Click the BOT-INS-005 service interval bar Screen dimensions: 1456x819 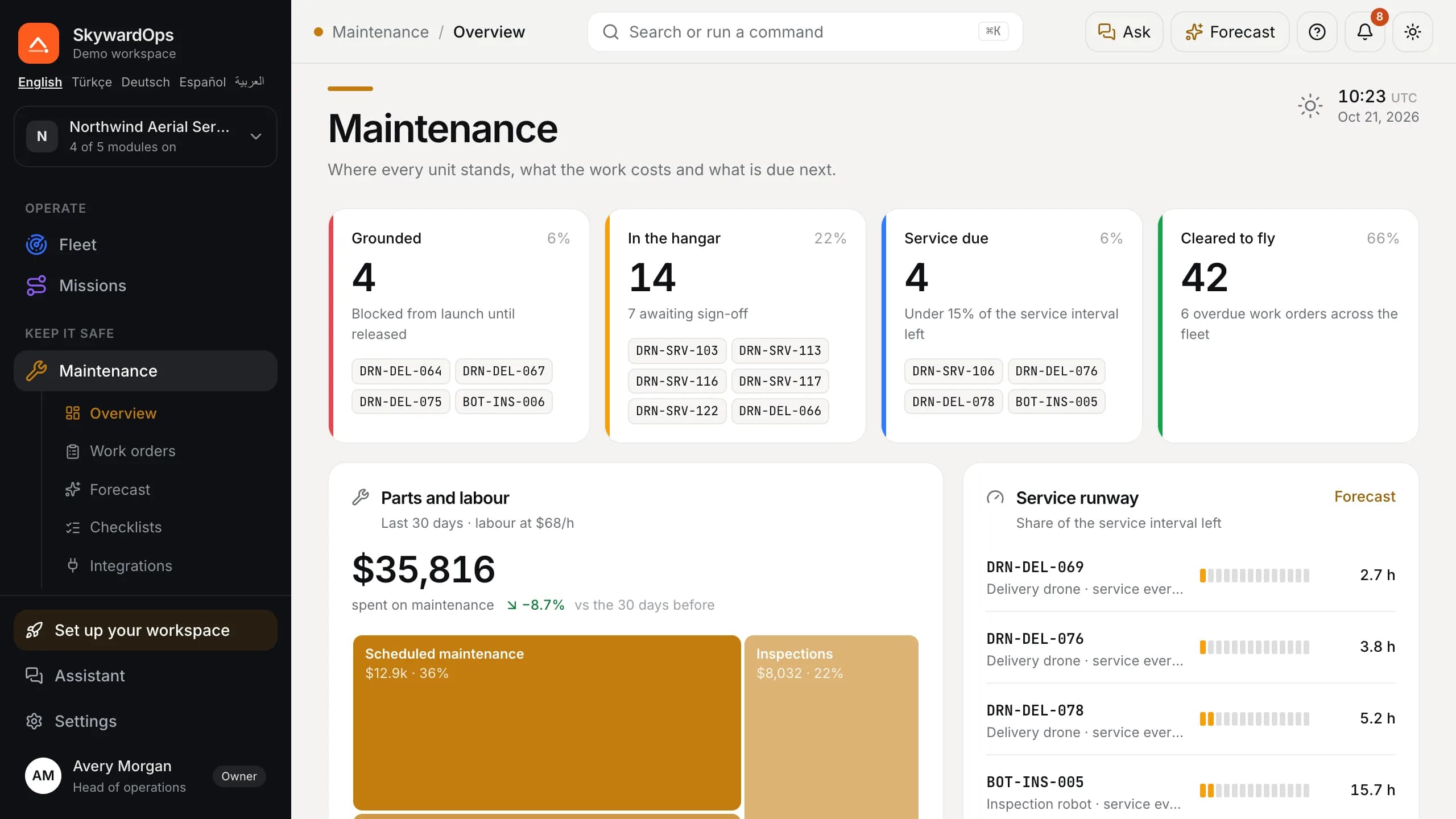pos(1255,791)
